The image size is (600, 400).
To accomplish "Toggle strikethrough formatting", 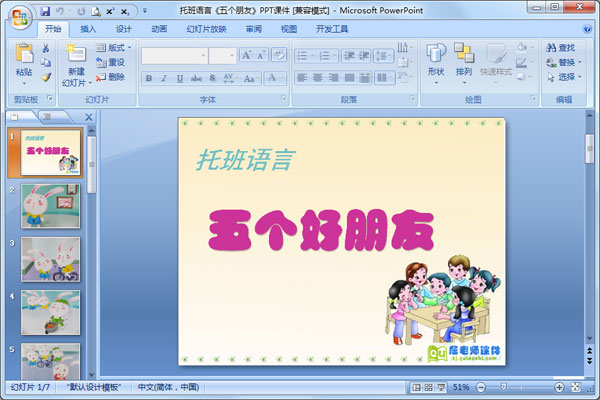I will 196,78.
